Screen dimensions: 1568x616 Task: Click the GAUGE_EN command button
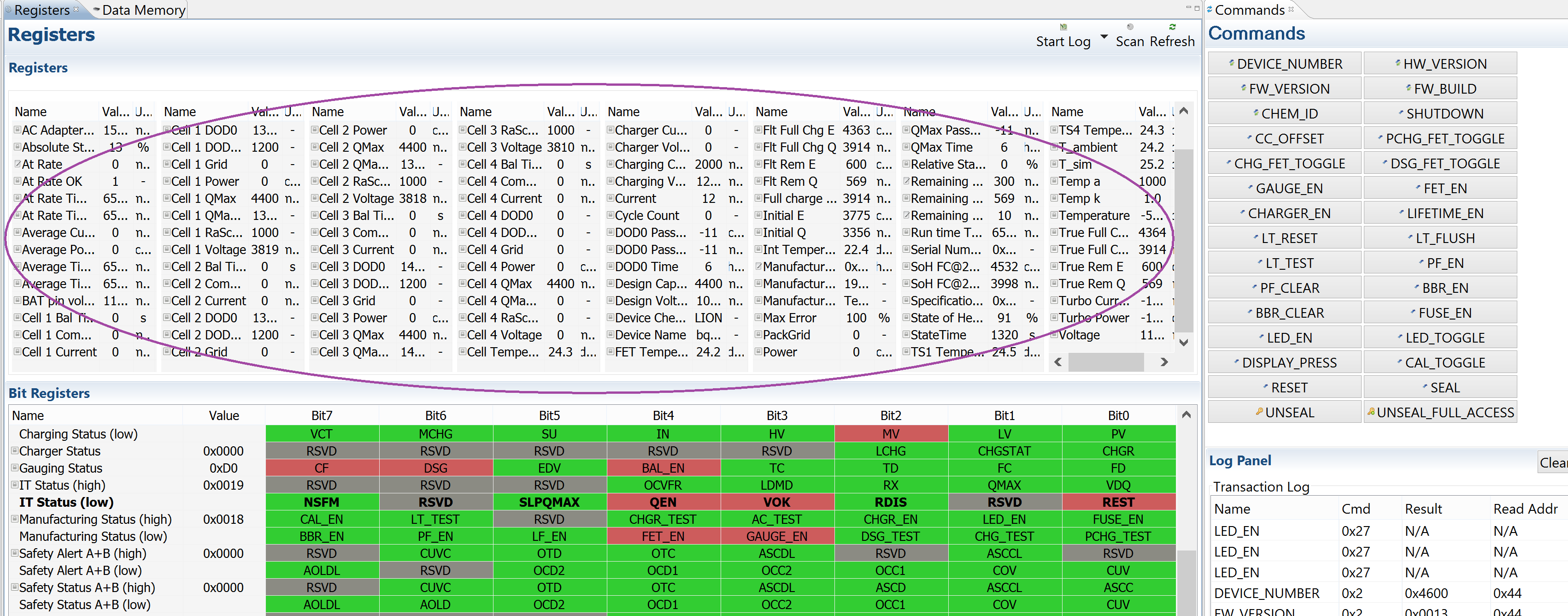click(x=1284, y=188)
